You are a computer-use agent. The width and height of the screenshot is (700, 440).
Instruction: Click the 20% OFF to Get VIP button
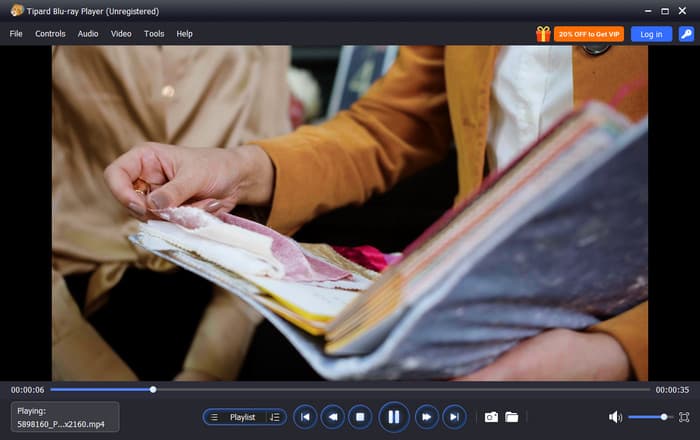pyautogui.click(x=589, y=34)
